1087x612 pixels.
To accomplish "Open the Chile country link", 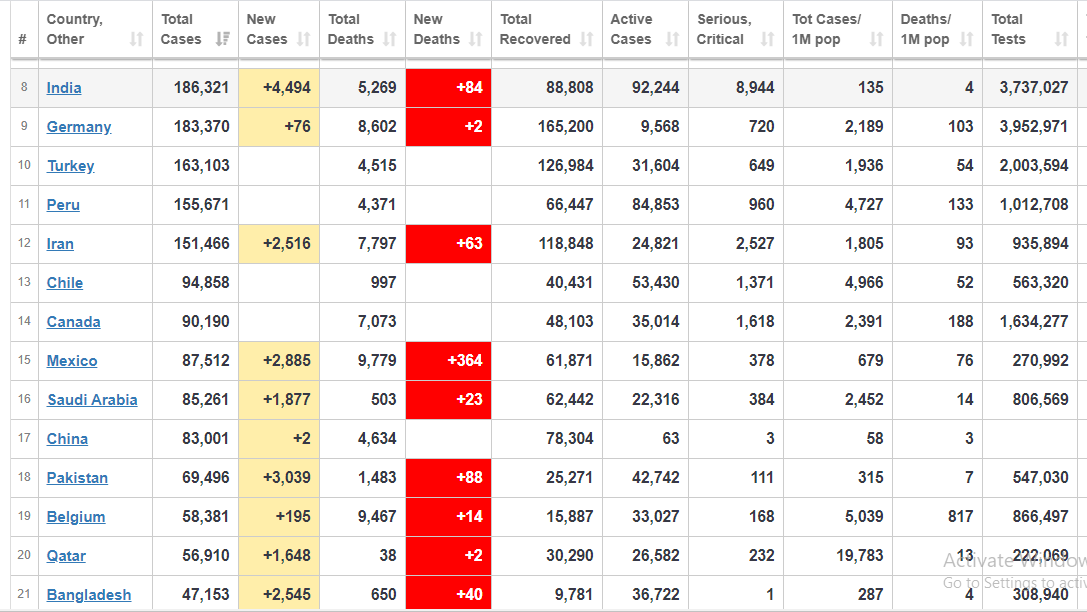I will pos(65,283).
